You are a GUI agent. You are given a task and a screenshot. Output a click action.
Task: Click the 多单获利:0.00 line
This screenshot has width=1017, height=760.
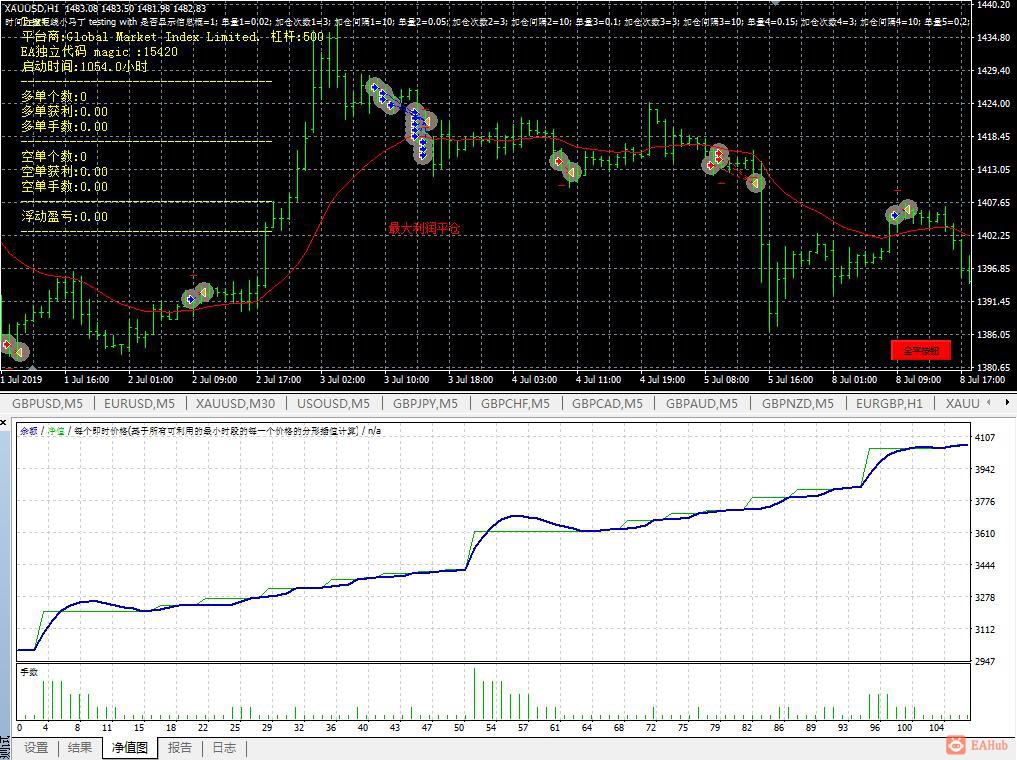tap(64, 112)
